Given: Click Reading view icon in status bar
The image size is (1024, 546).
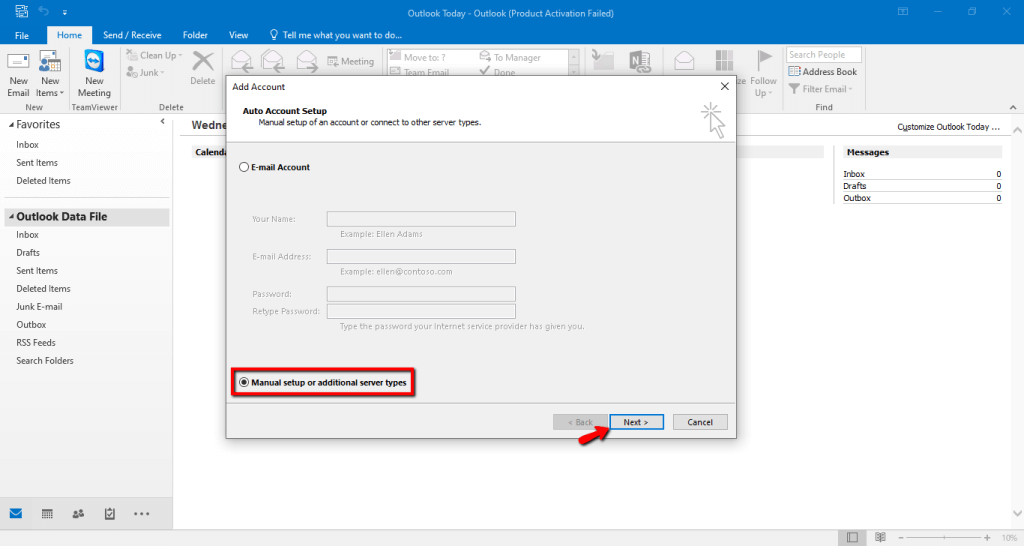Looking at the screenshot, I should pyautogui.click(x=880, y=538).
